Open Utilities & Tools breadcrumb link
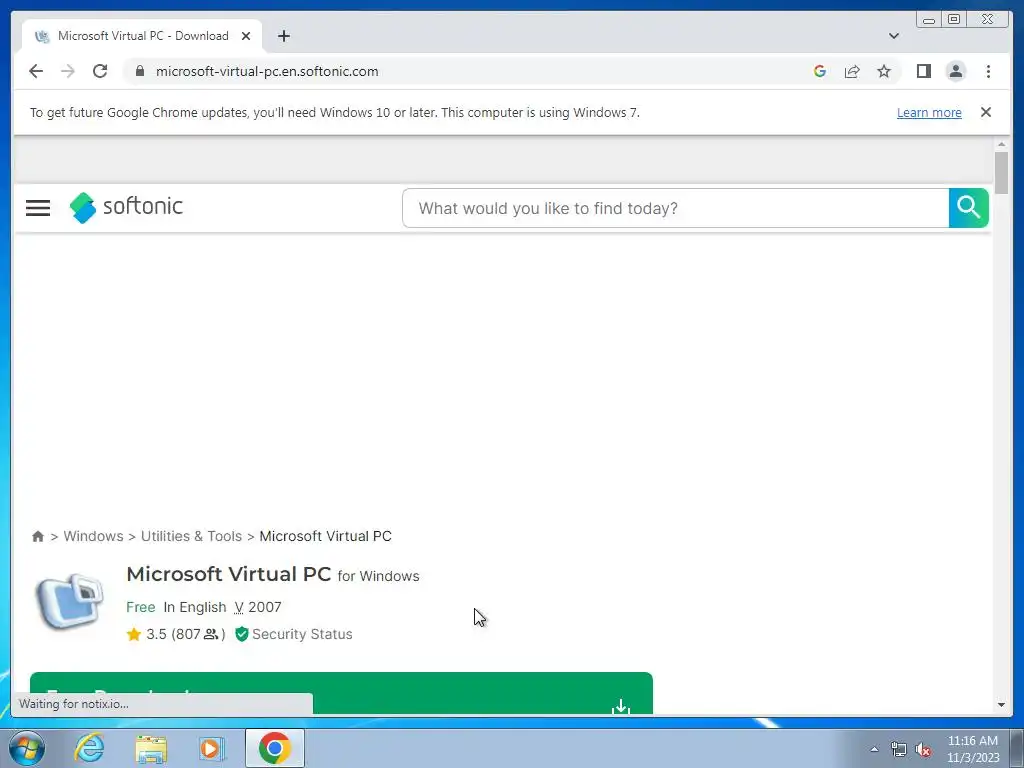1024x768 pixels. (191, 536)
